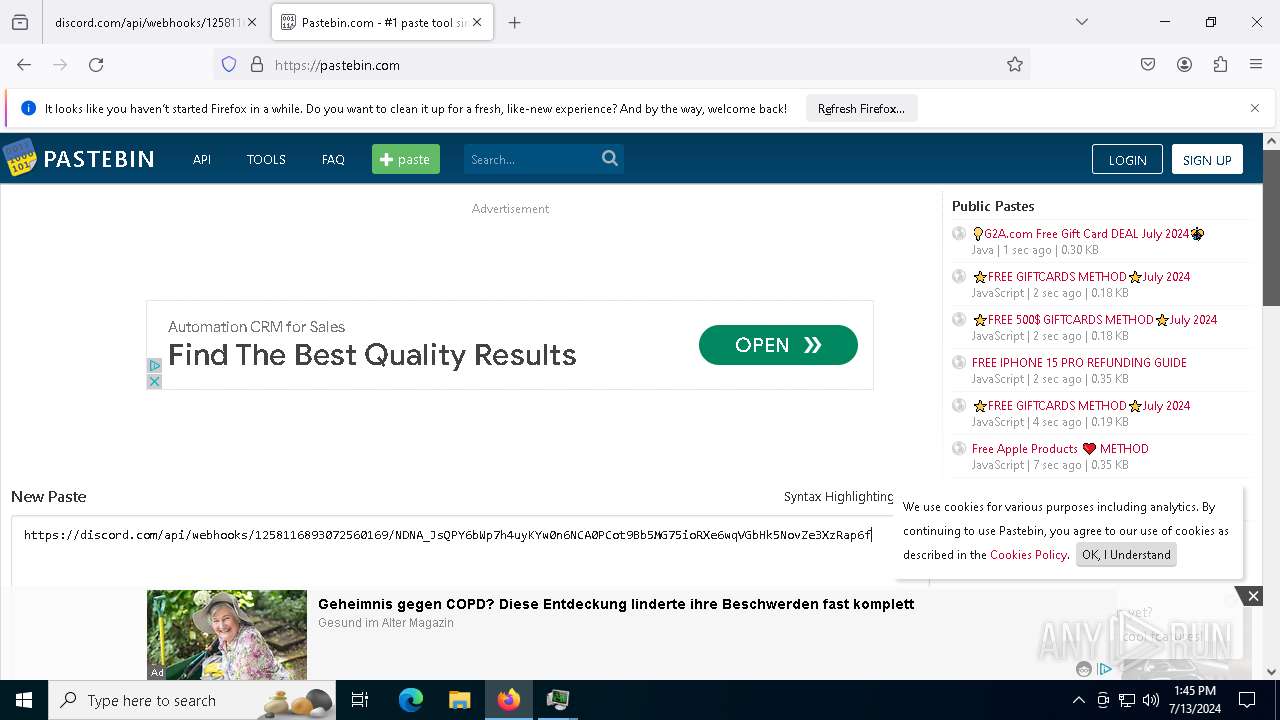The width and height of the screenshot is (1280, 720).
Task: Open the Cookies Policy link
Action: click(1029, 555)
